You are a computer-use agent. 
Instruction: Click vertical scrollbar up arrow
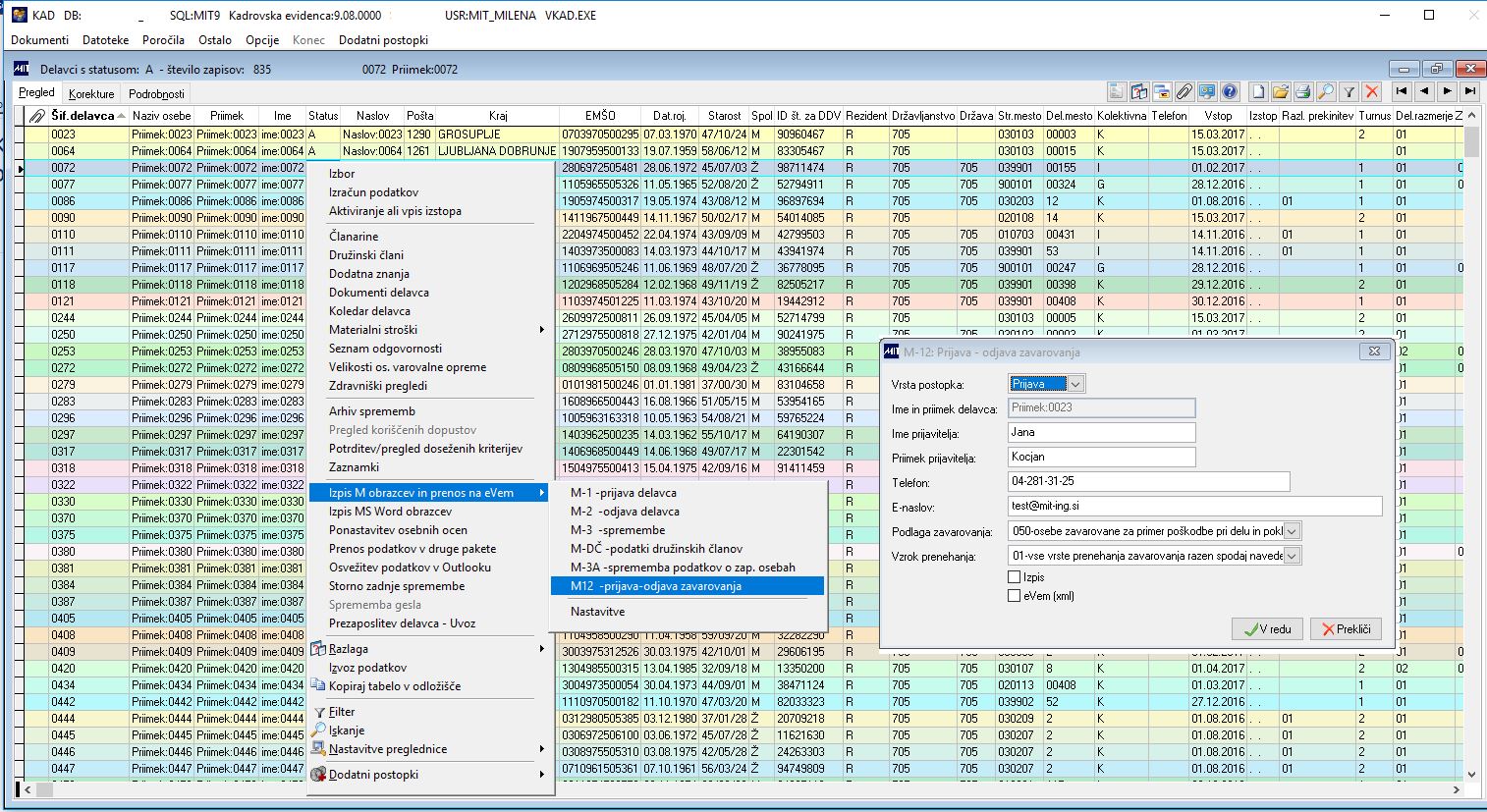[x=1471, y=116]
